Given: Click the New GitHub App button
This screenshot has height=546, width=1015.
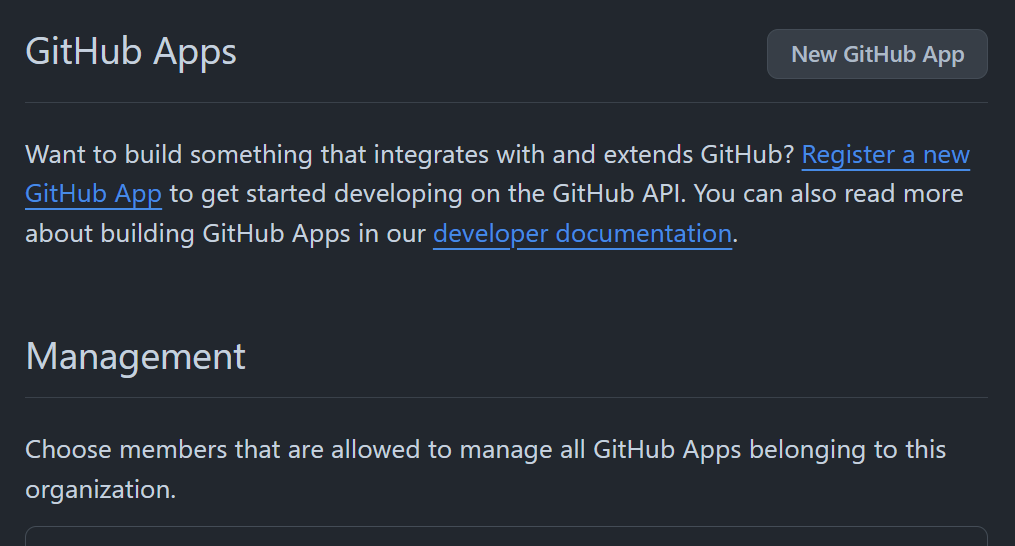Looking at the screenshot, I should pos(877,54).
